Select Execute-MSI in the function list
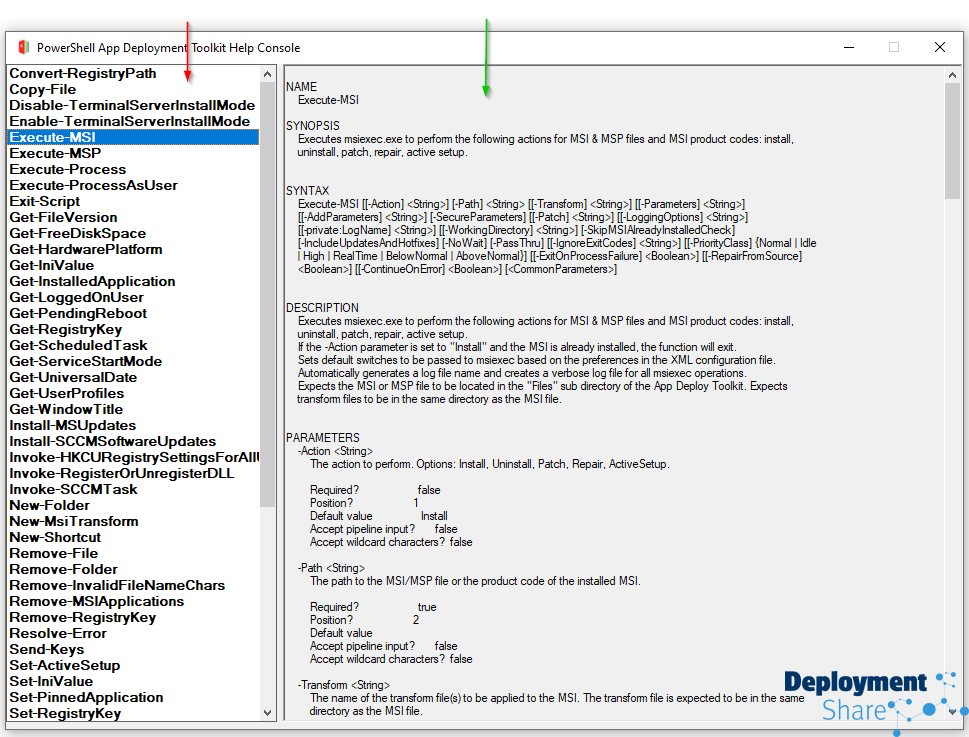The width and height of the screenshot is (969, 737). (53, 137)
